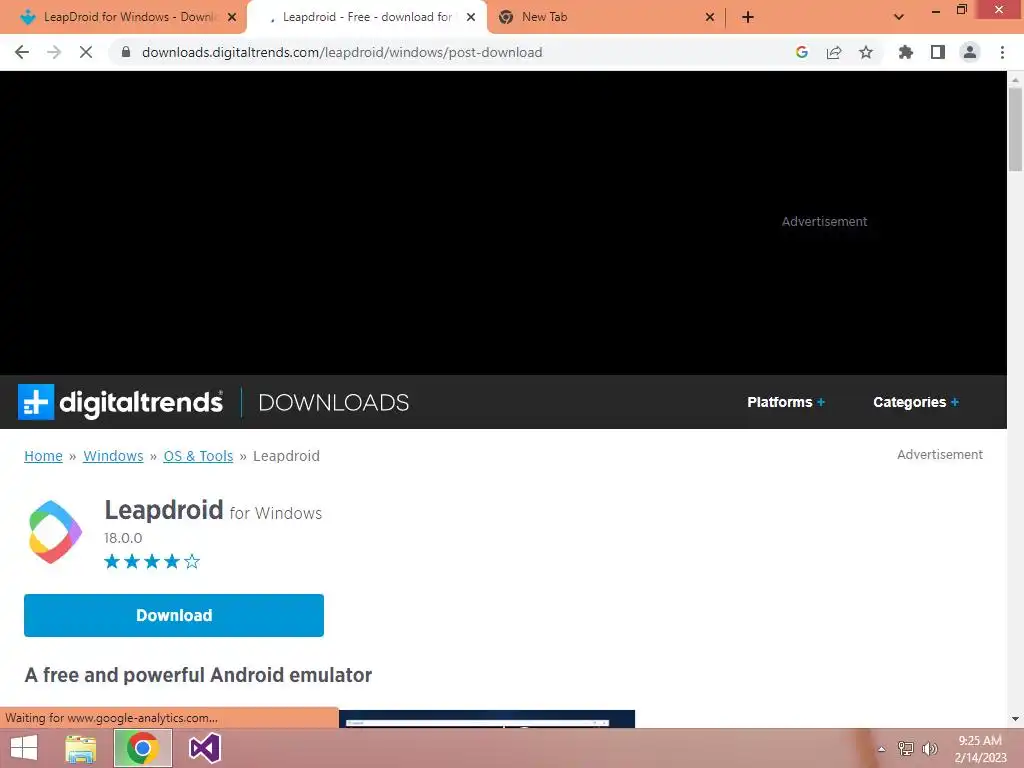Screen dimensions: 1024x768
Task: Open the Home breadcrumb link
Action: (x=43, y=456)
